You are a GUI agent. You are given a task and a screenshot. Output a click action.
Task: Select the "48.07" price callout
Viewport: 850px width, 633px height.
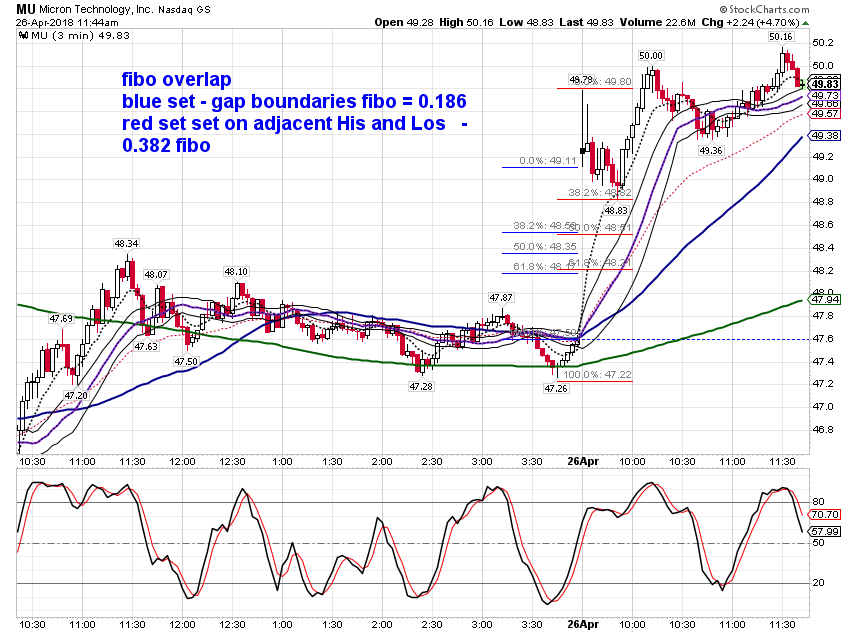[156, 275]
